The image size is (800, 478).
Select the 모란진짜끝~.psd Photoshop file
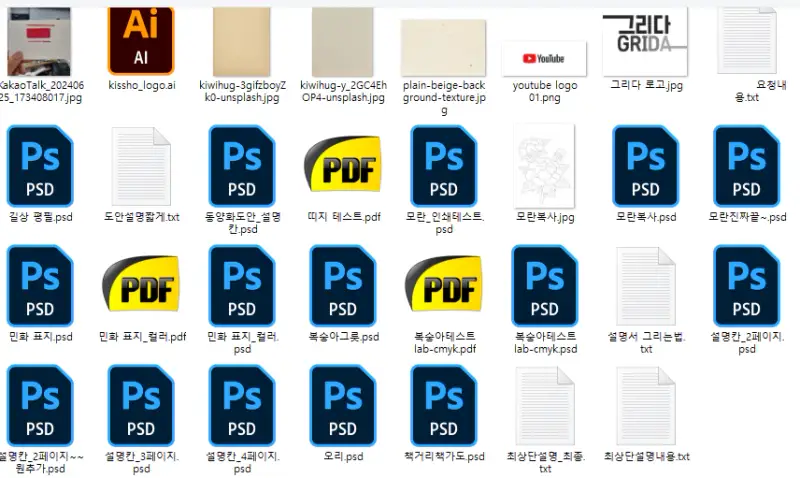point(747,166)
